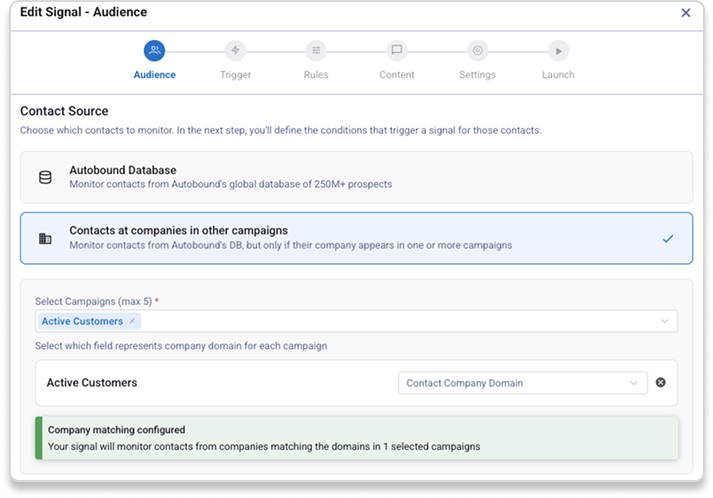The image size is (713, 498).
Task: Click the Audience step icon
Action: click(155, 50)
